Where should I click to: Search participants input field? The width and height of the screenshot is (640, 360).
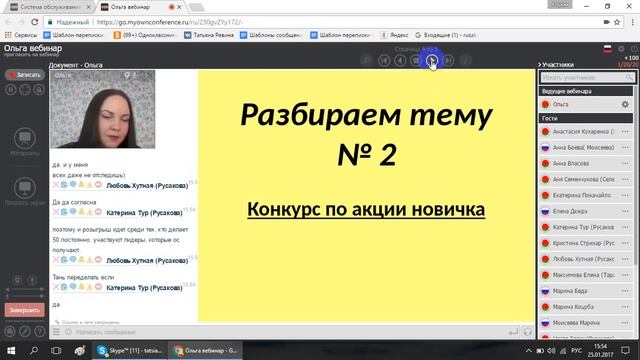point(587,77)
